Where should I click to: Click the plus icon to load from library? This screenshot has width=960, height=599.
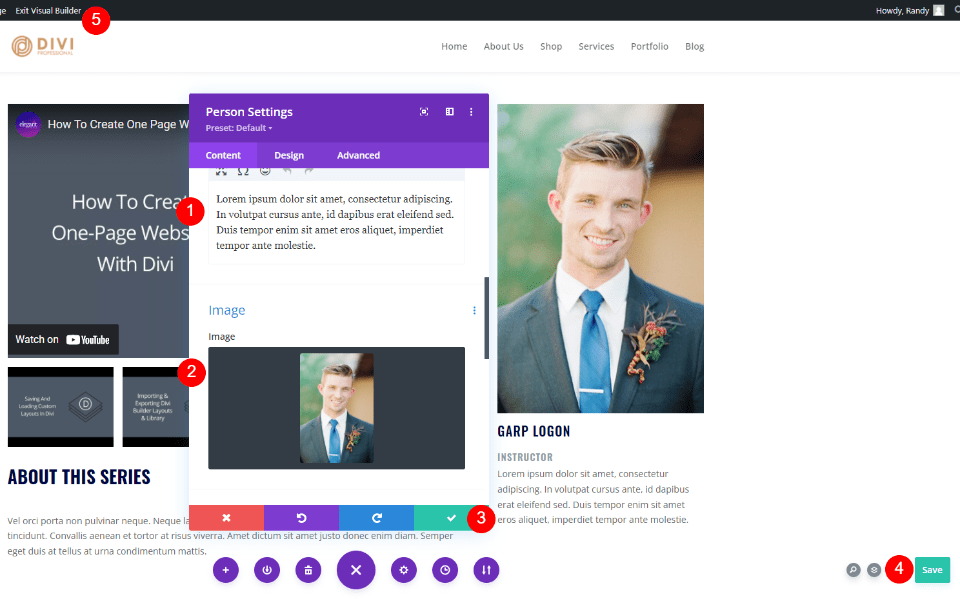coord(226,570)
